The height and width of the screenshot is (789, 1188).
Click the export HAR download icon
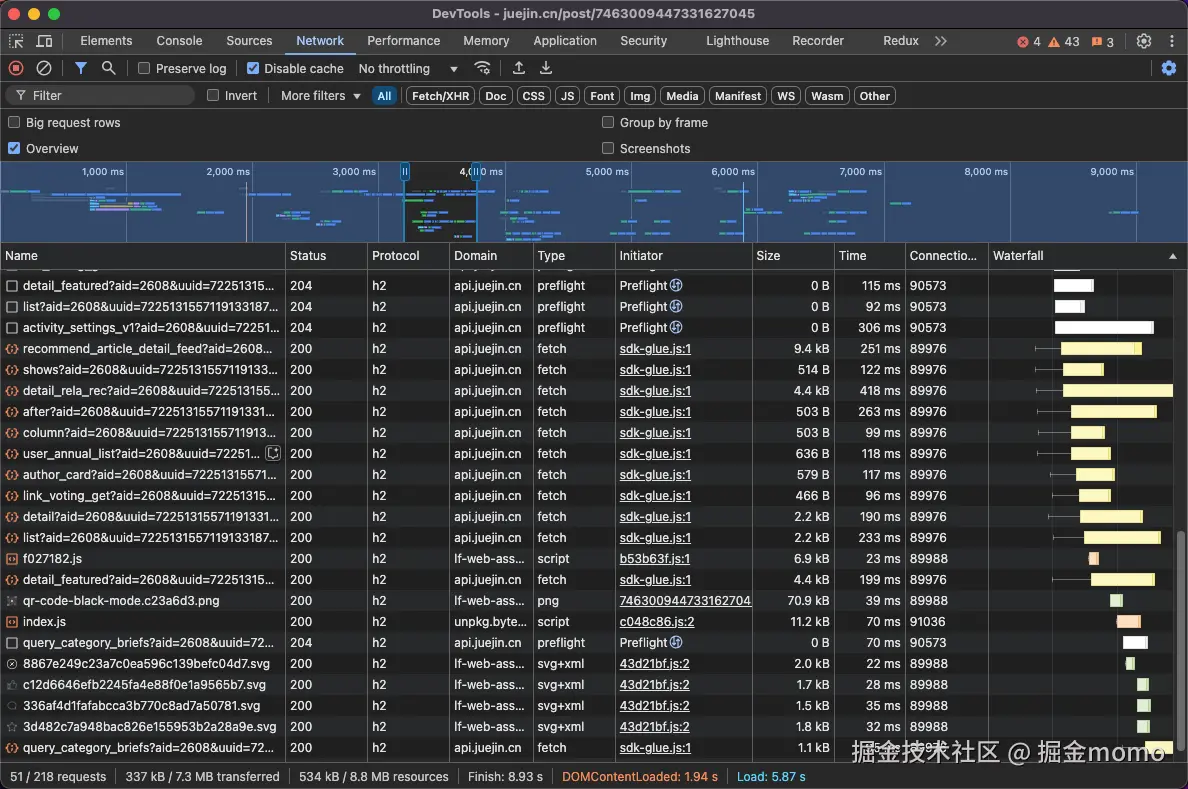point(546,68)
